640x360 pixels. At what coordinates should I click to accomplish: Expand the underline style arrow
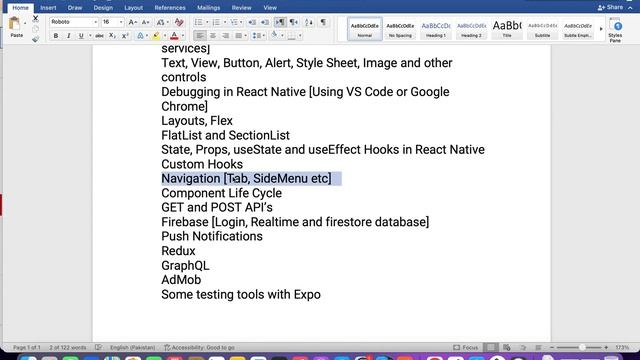[90, 36]
